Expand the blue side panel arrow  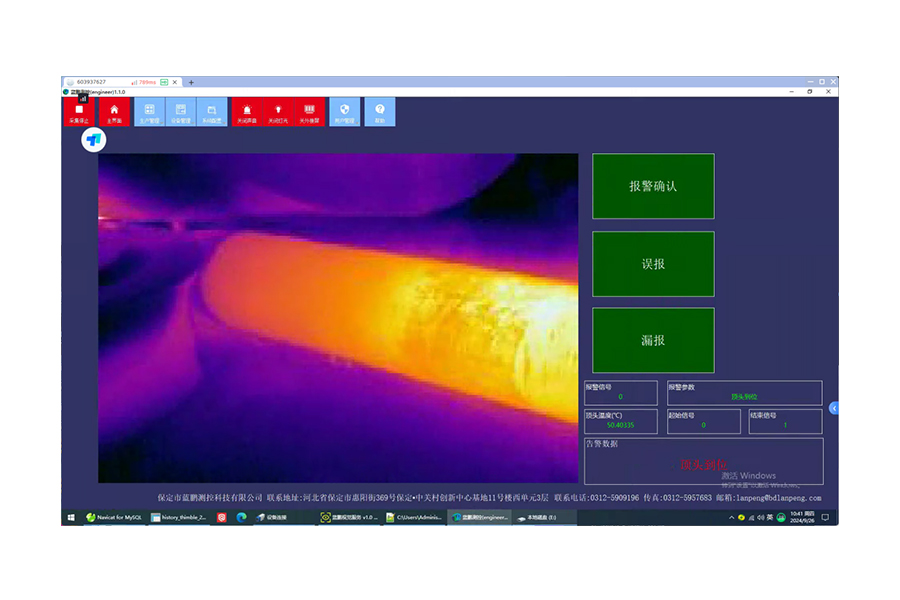click(834, 408)
